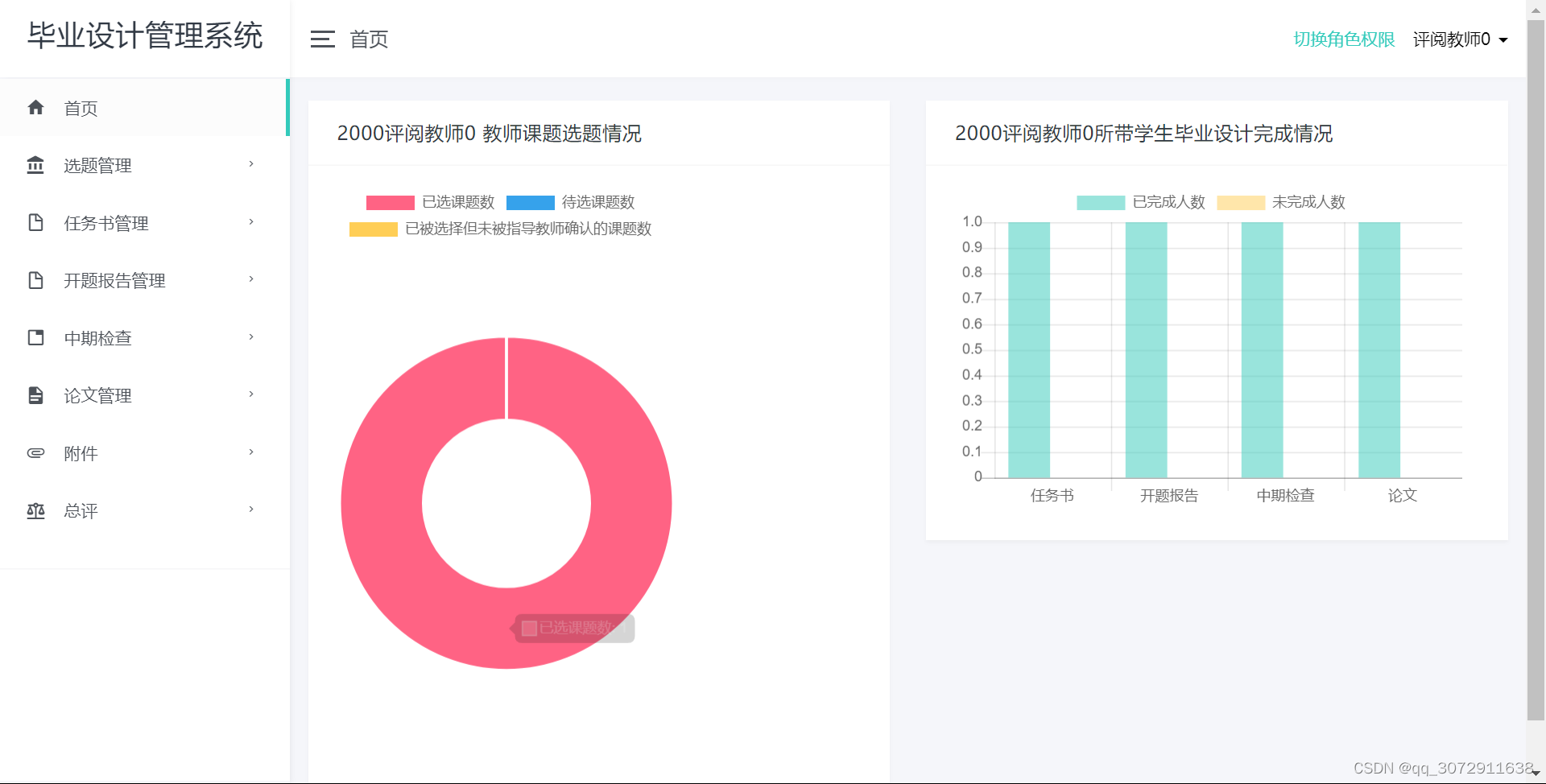Toggle the teal 已完成人数 legend swatch
The height and width of the screenshot is (784, 1546).
[1101, 203]
